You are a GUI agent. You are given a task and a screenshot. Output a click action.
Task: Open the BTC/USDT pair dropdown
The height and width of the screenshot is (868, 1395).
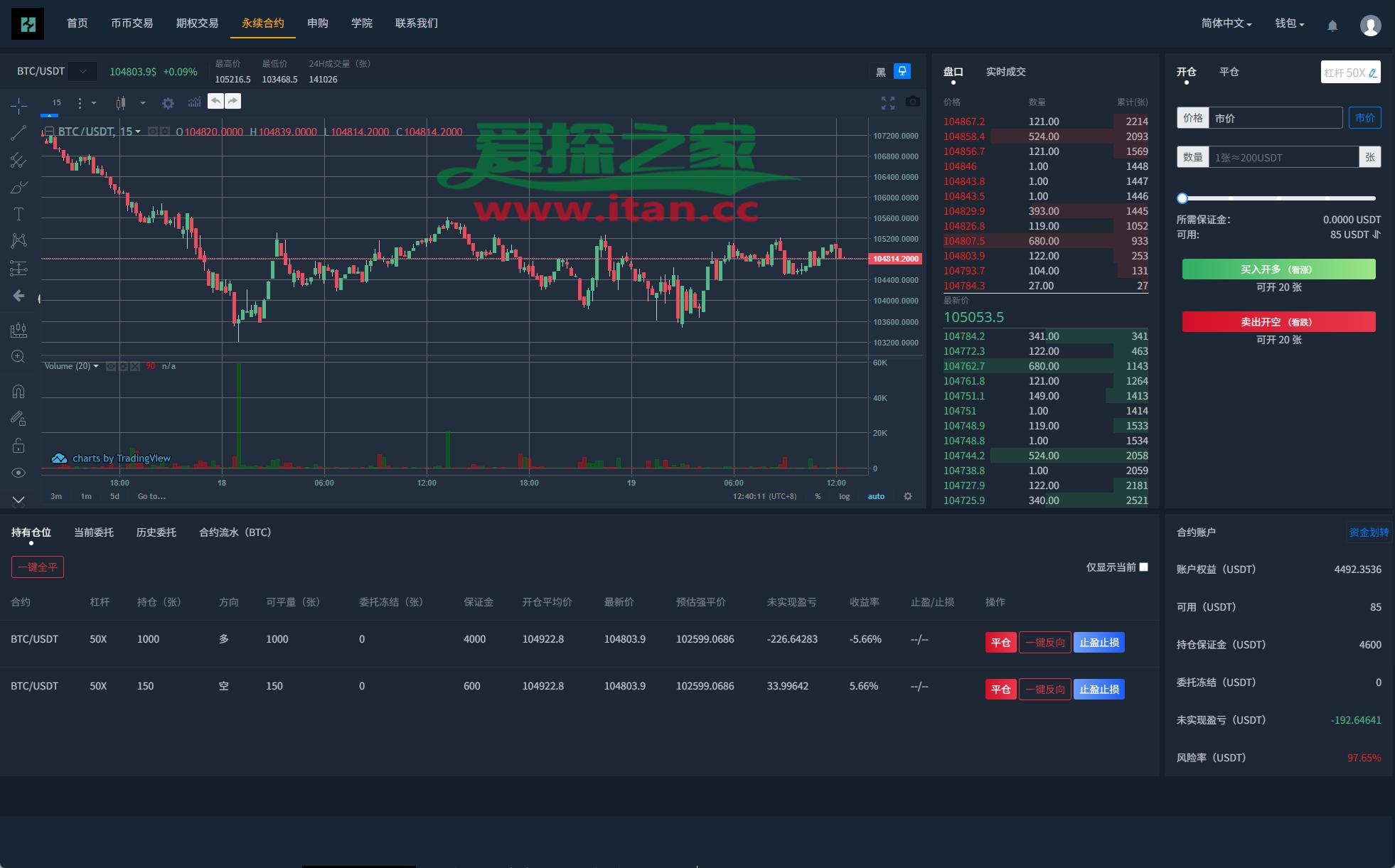[83, 71]
